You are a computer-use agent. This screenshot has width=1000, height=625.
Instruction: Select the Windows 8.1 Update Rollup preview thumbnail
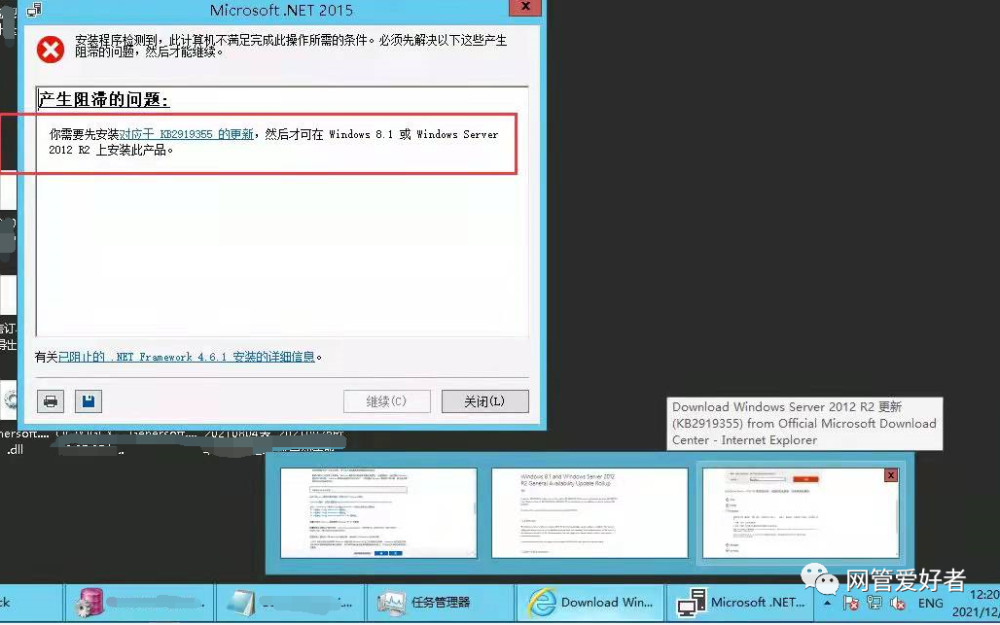(x=590, y=513)
